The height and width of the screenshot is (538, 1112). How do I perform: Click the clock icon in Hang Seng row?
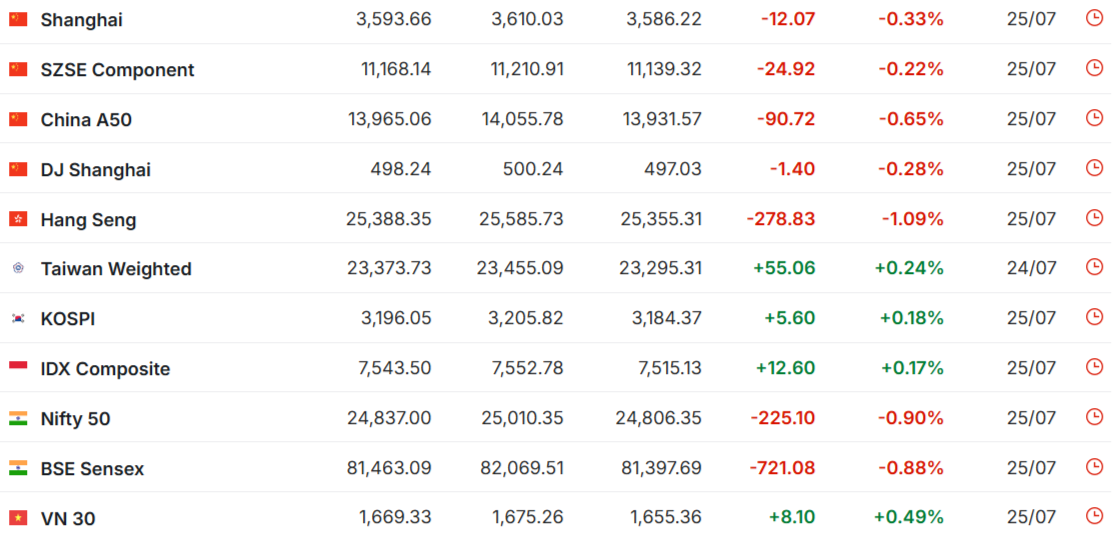(1094, 217)
